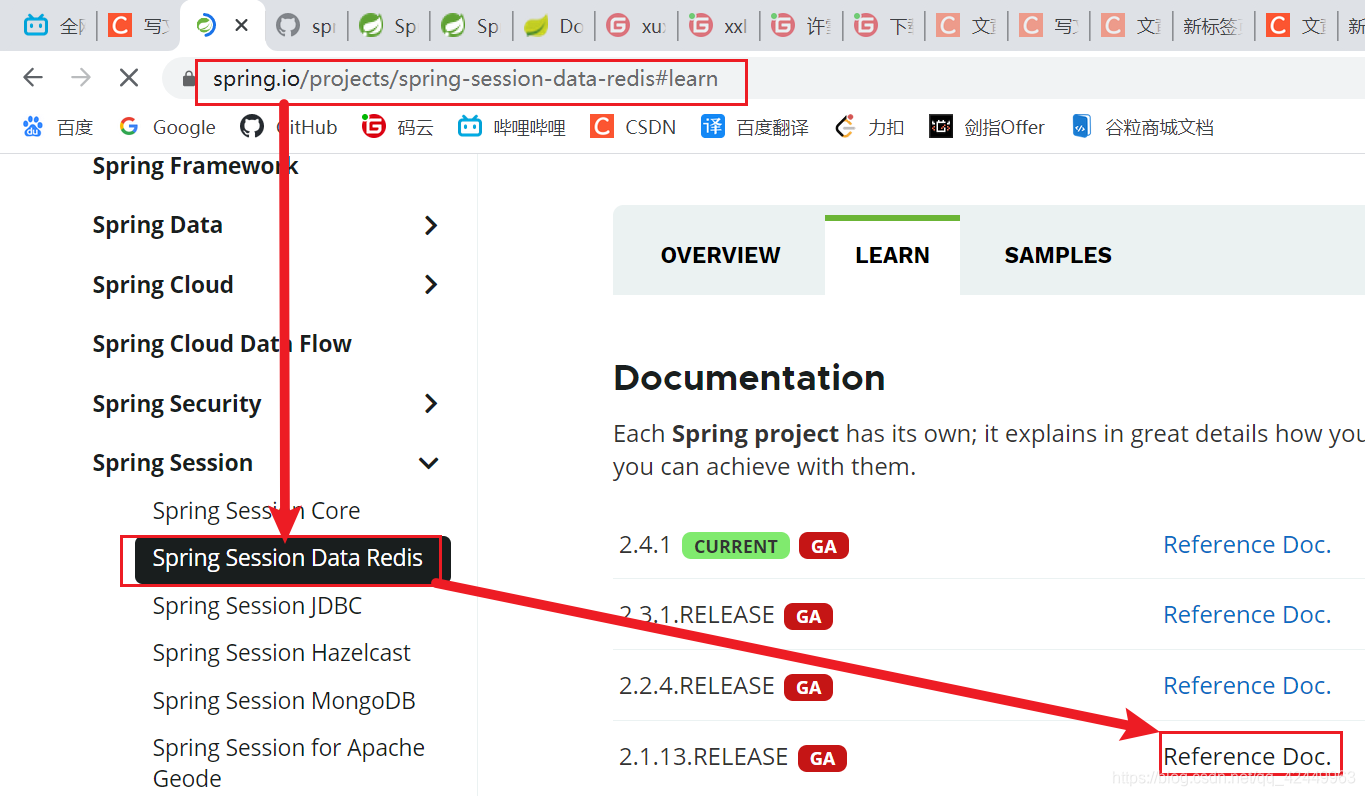Image resolution: width=1365 pixels, height=796 pixels.
Task: Click the 2.1.13.RELEASE version text
Action: tap(703, 757)
